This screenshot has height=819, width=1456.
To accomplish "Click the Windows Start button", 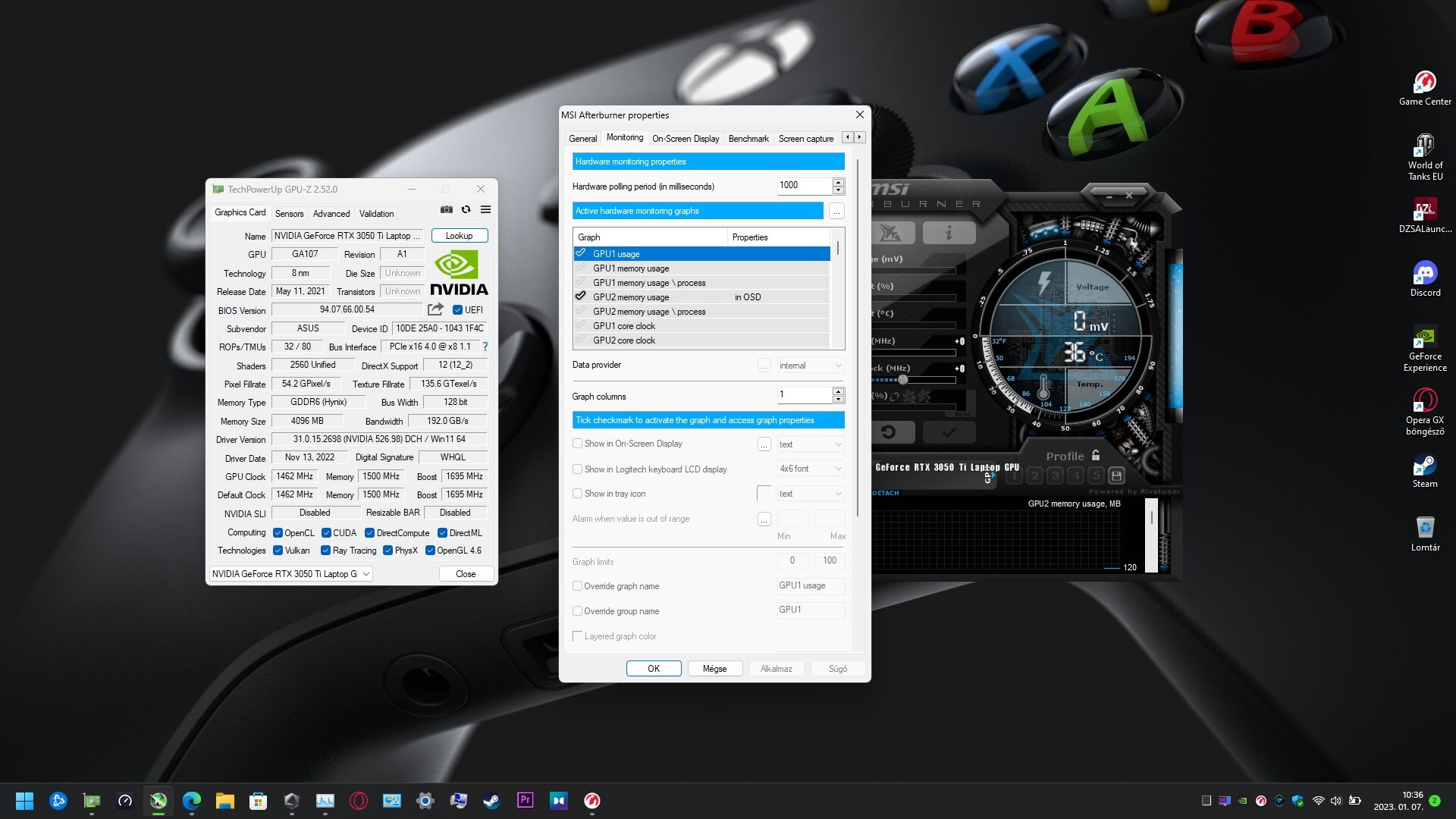I will tap(24, 801).
